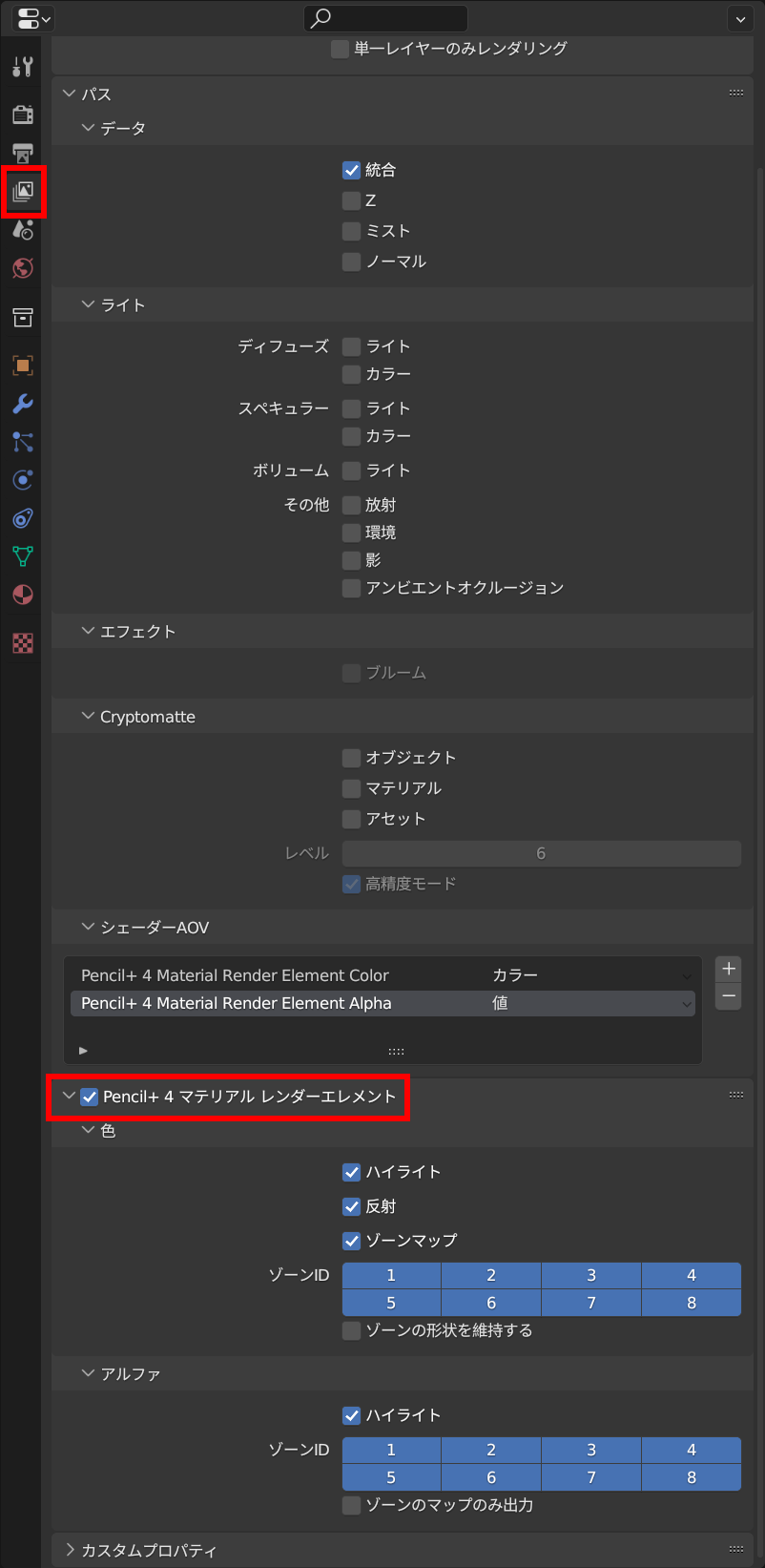Collapse the データ subpanel
The height and width of the screenshot is (1568, 765).
(x=89, y=128)
